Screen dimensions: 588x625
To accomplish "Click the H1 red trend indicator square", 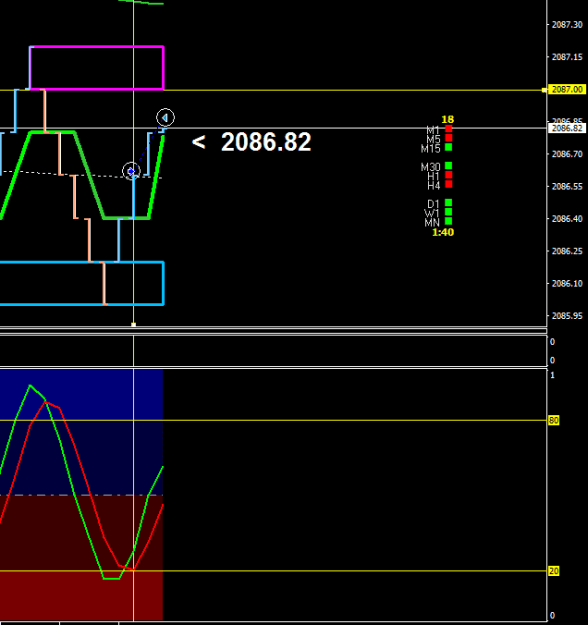I will tap(448, 175).
